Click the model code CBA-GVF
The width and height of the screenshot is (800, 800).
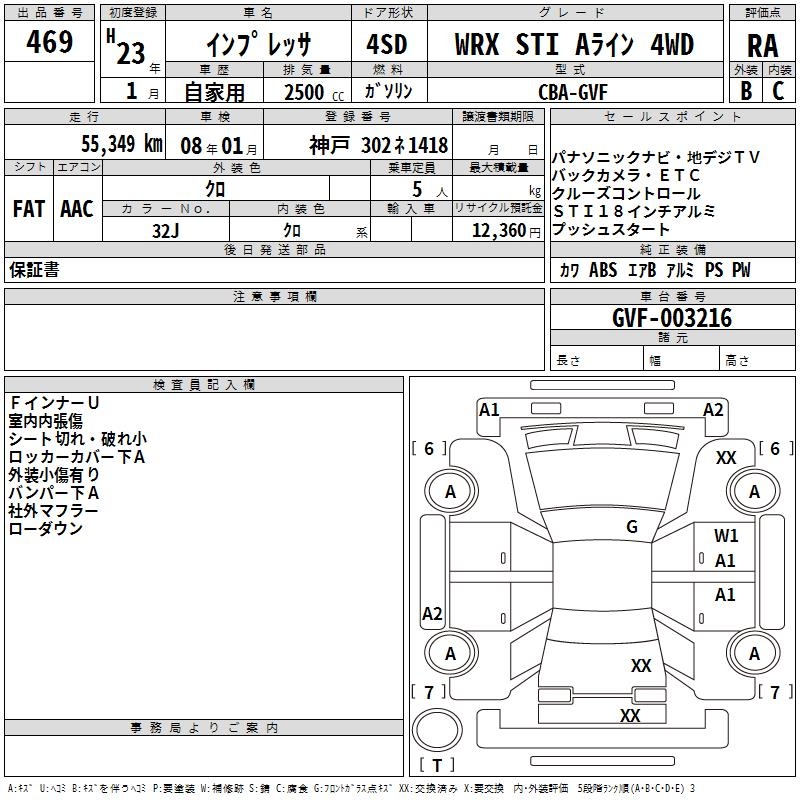[x=572, y=92]
